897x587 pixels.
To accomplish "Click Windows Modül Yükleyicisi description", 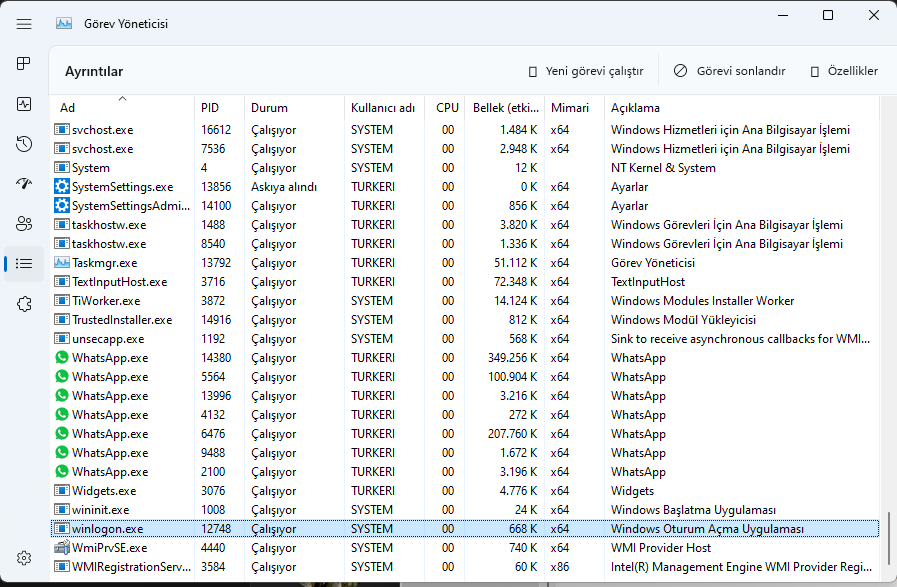I will [x=683, y=320].
